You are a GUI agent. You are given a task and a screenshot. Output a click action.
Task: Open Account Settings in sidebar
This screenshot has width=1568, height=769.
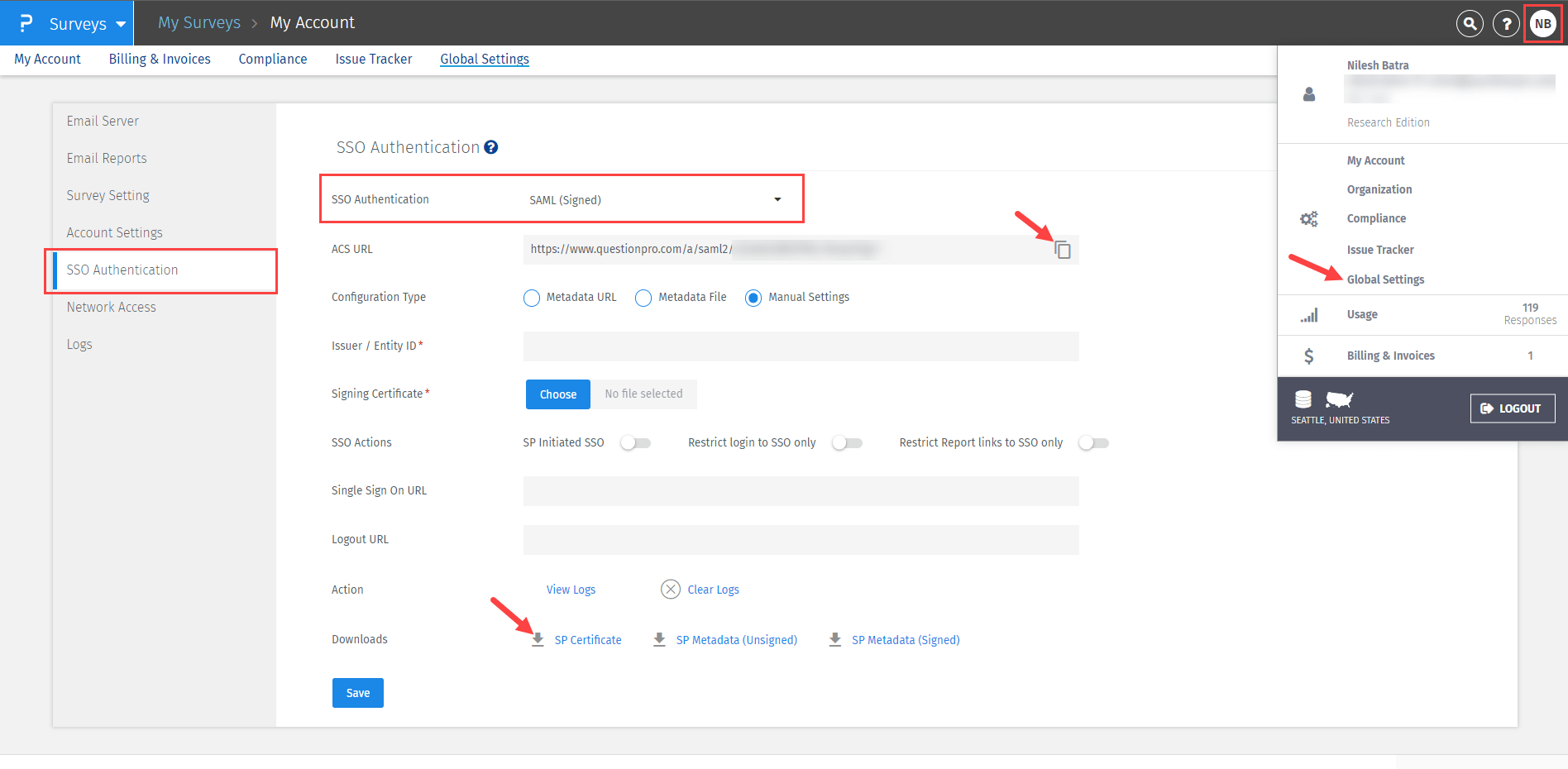115,232
